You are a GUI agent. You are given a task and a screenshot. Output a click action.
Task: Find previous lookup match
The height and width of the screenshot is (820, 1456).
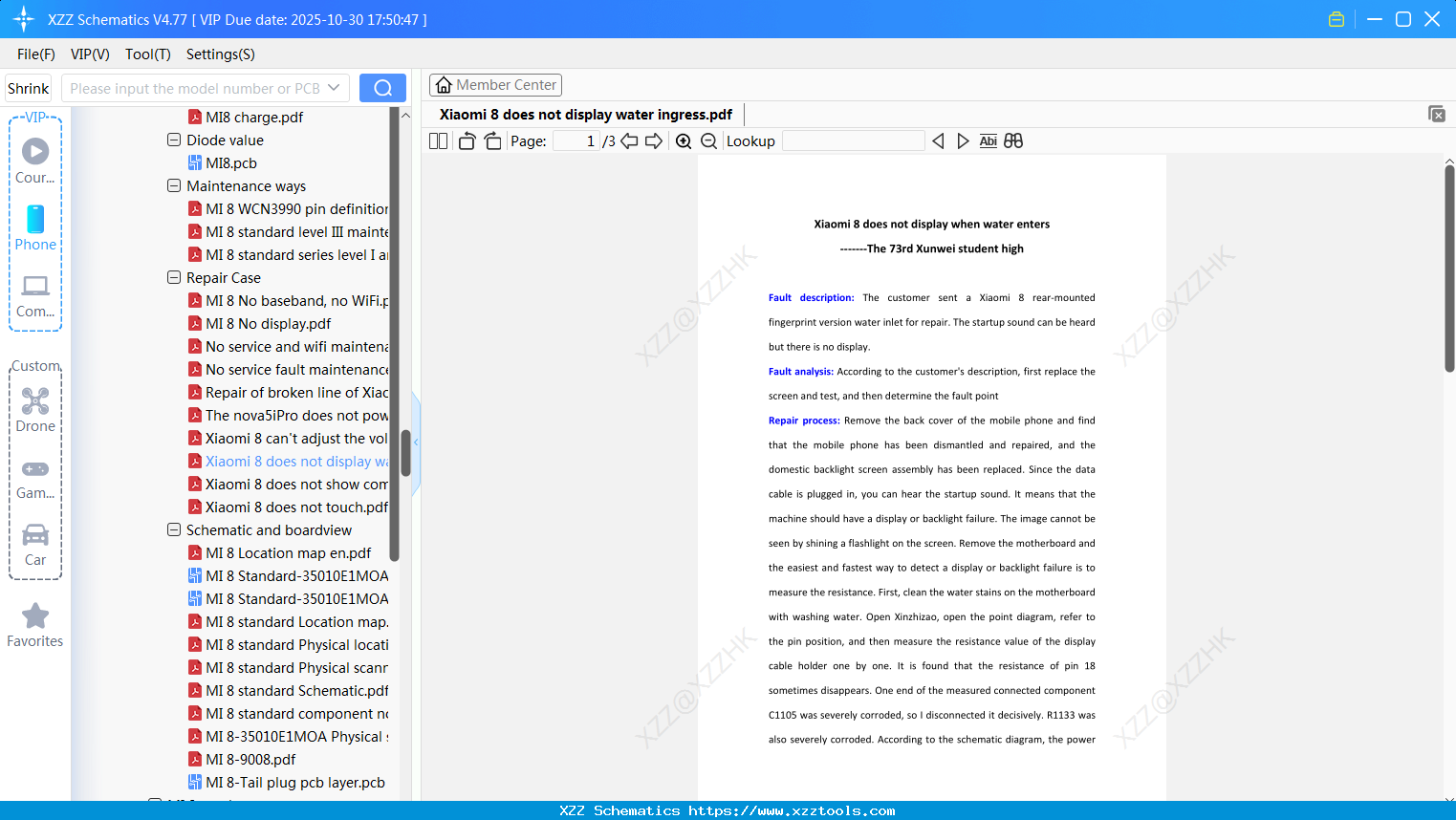click(x=938, y=141)
